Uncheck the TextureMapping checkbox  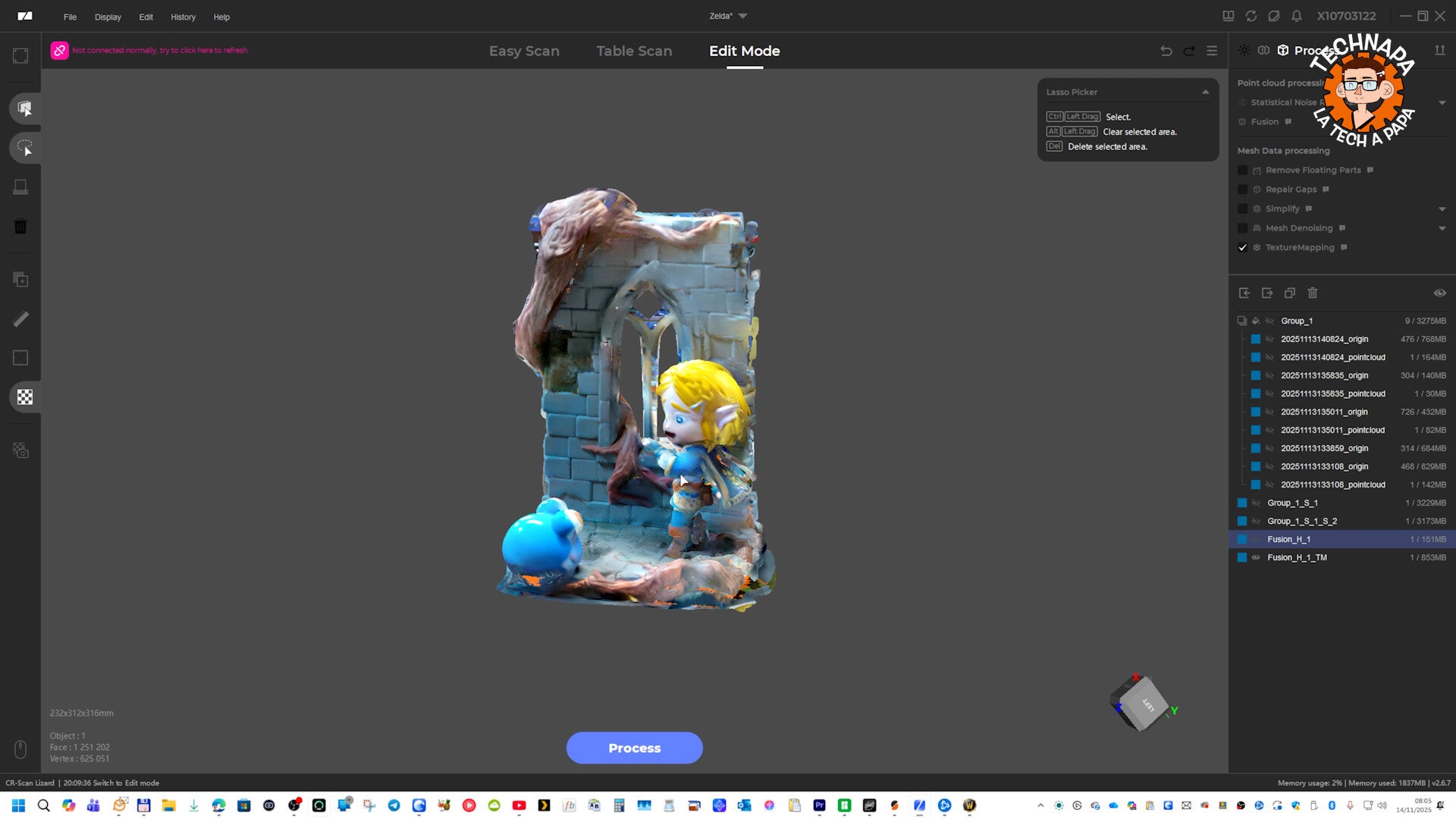[1242, 247]
